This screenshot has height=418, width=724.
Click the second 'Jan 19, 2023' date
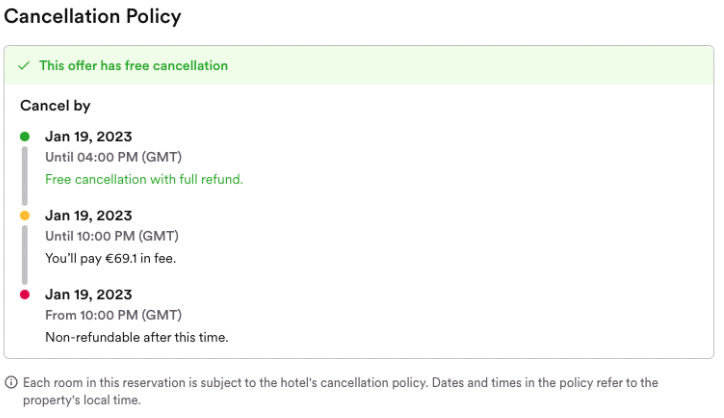tap(89, 216)
